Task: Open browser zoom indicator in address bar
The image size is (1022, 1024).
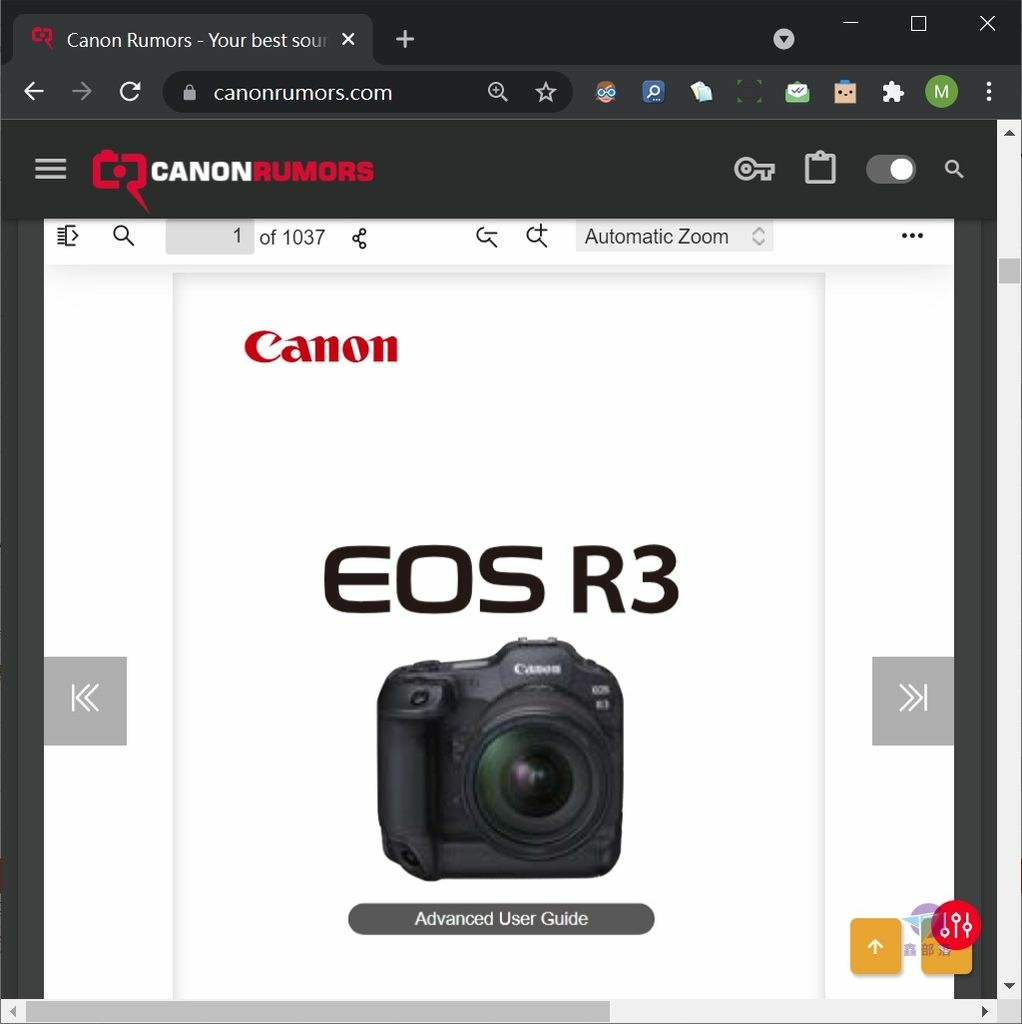Action: pyautogui.click(x=498, y=91)
